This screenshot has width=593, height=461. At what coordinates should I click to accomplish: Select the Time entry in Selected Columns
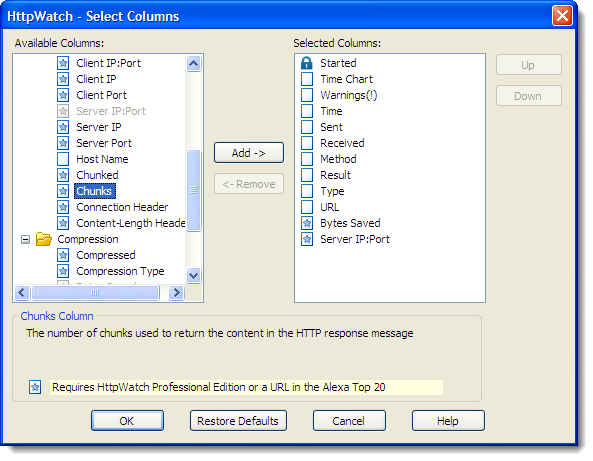pyautogui.click(x=331, y=111)
